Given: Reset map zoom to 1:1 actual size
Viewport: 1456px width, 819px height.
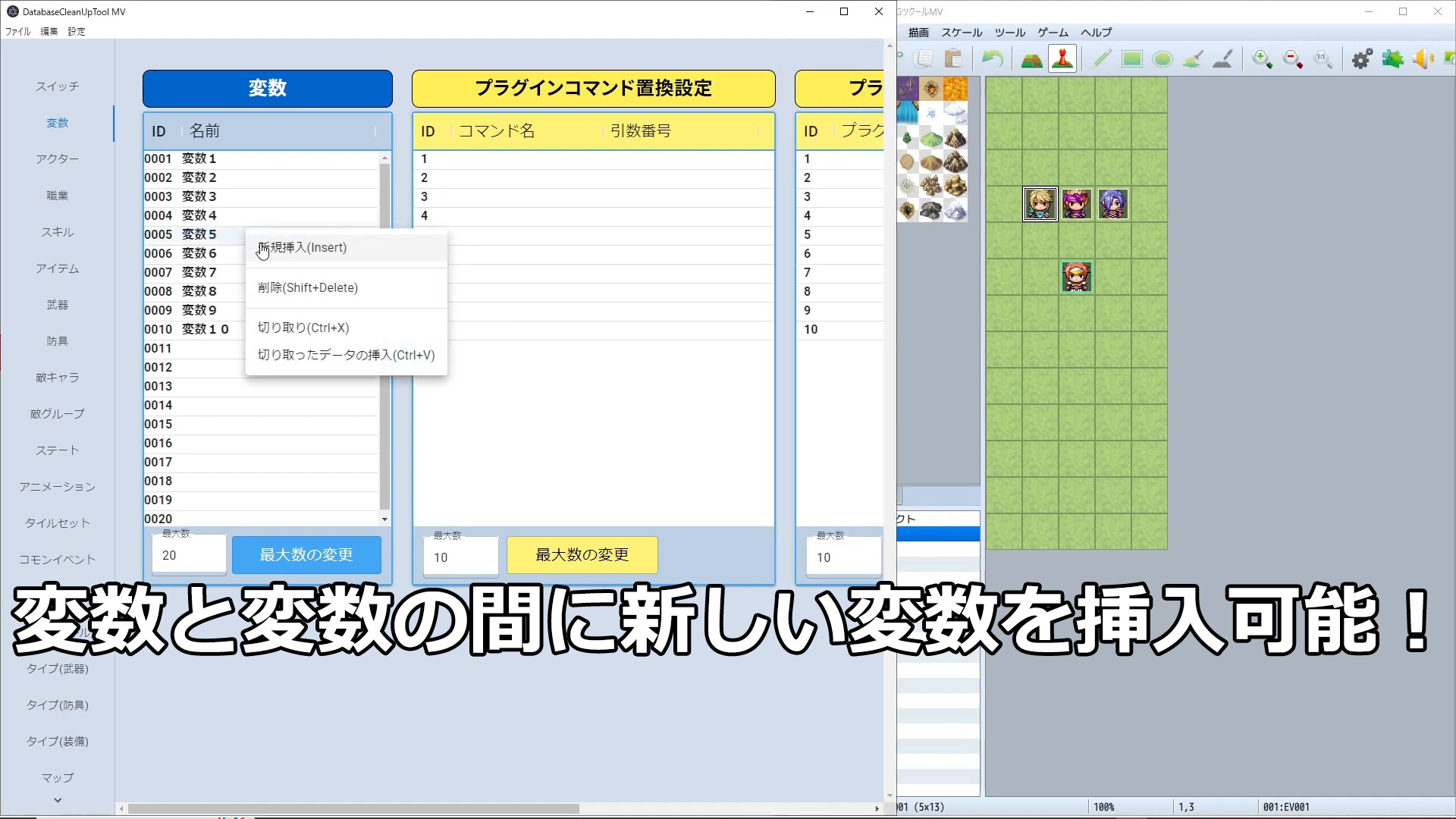Looking at the screenshot, I should coord(1322,58).
